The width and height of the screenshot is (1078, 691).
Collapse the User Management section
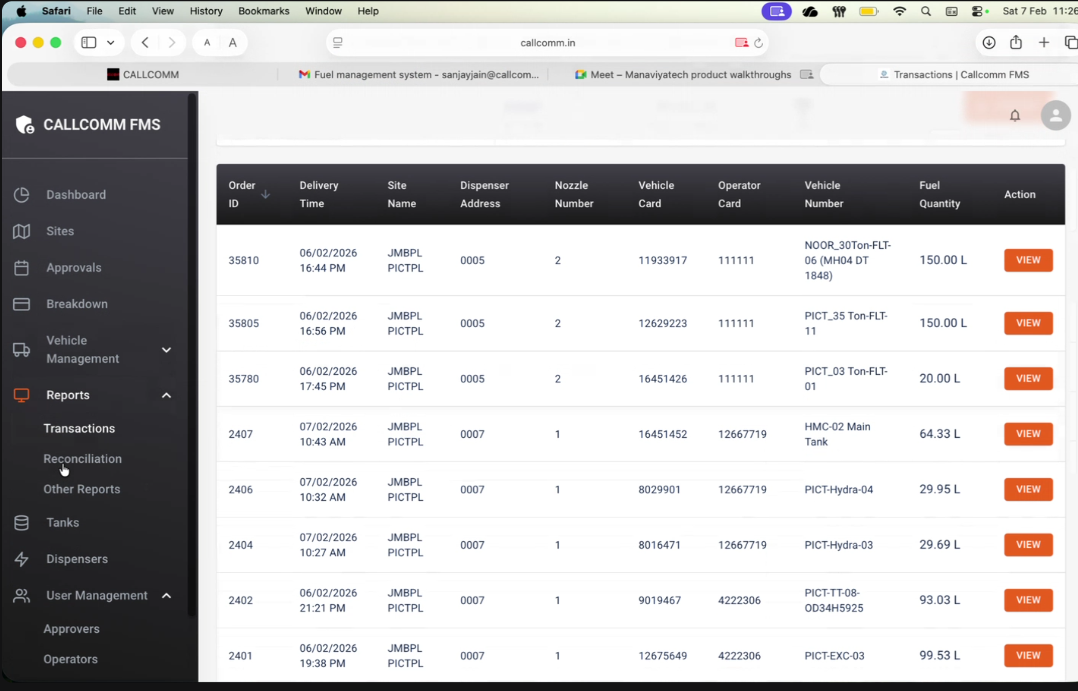[166, 595]
